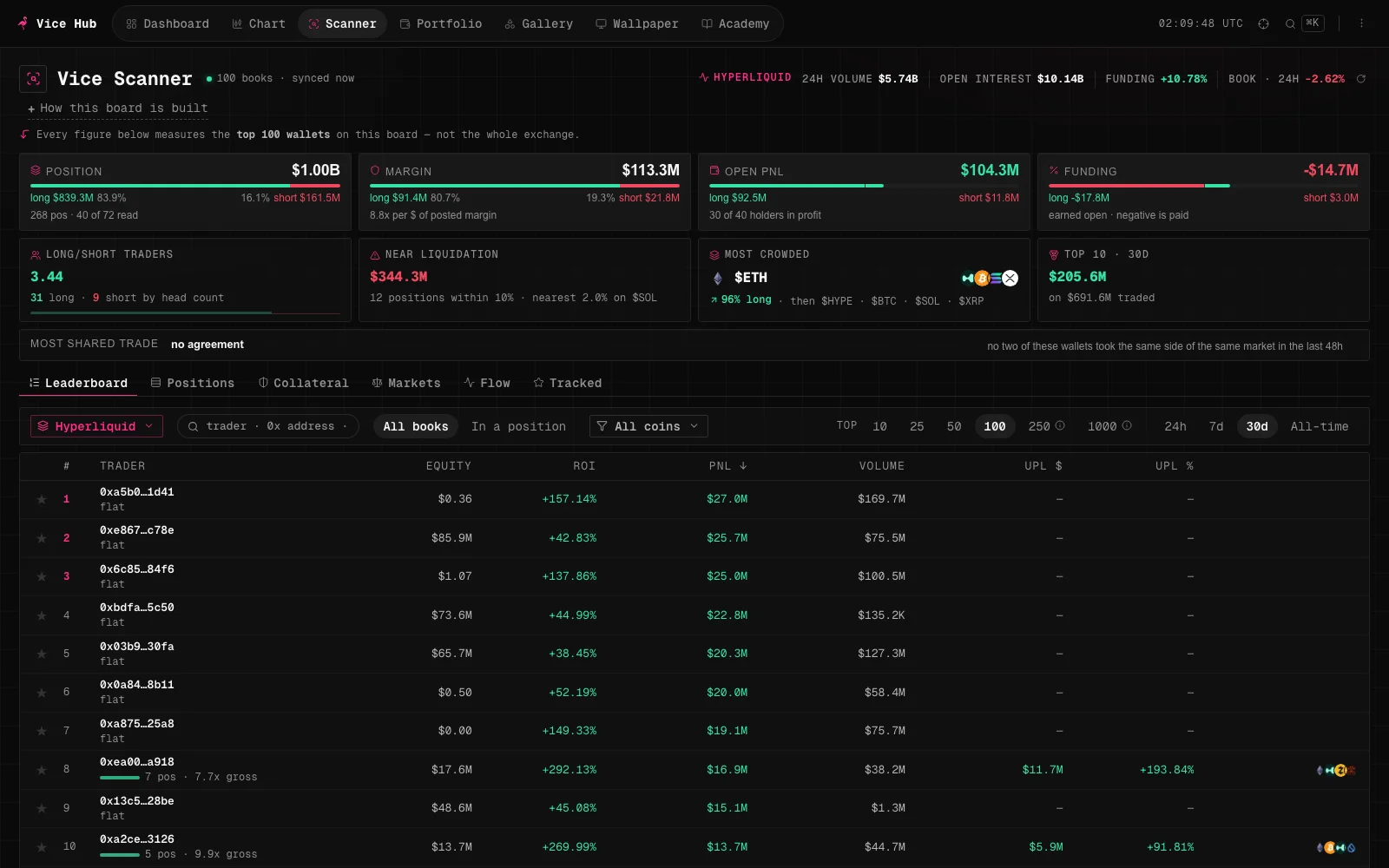This screenshot has width=1389, height=868.
Task: Open the All coins filter dropdown
Action: pos(648,426)
